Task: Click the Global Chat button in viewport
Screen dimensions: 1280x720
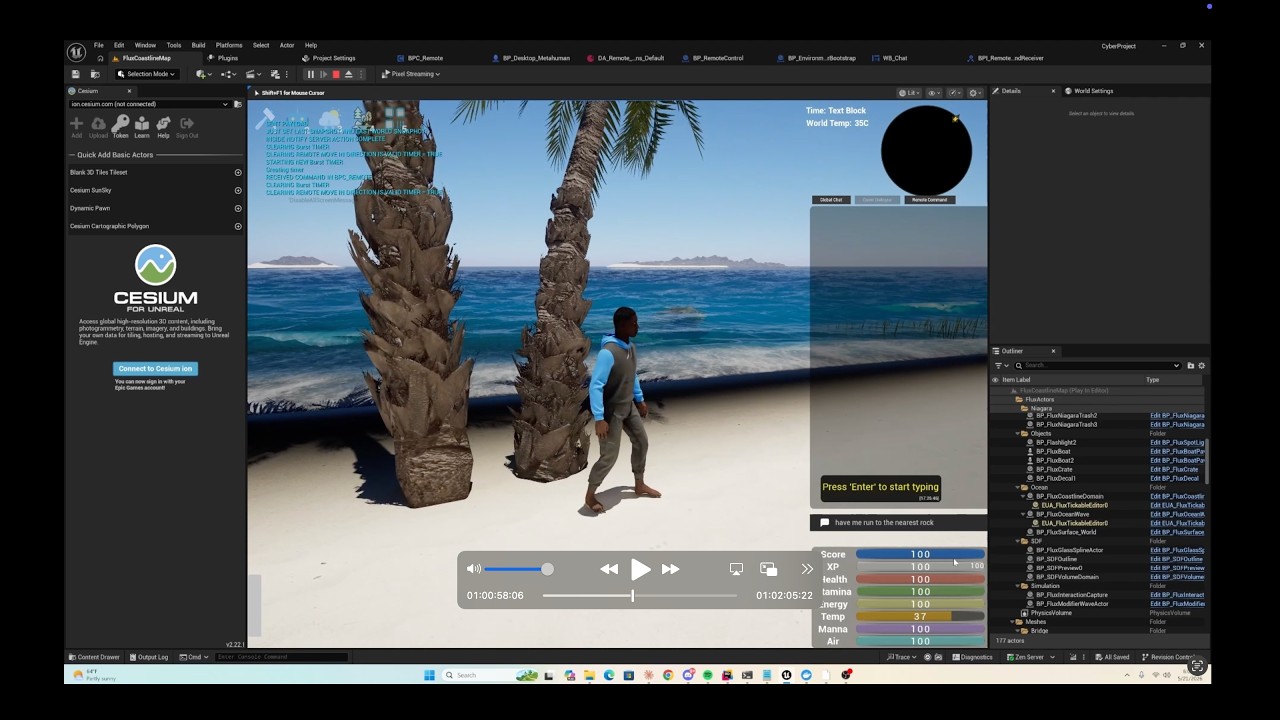Action: coord(831,200)
